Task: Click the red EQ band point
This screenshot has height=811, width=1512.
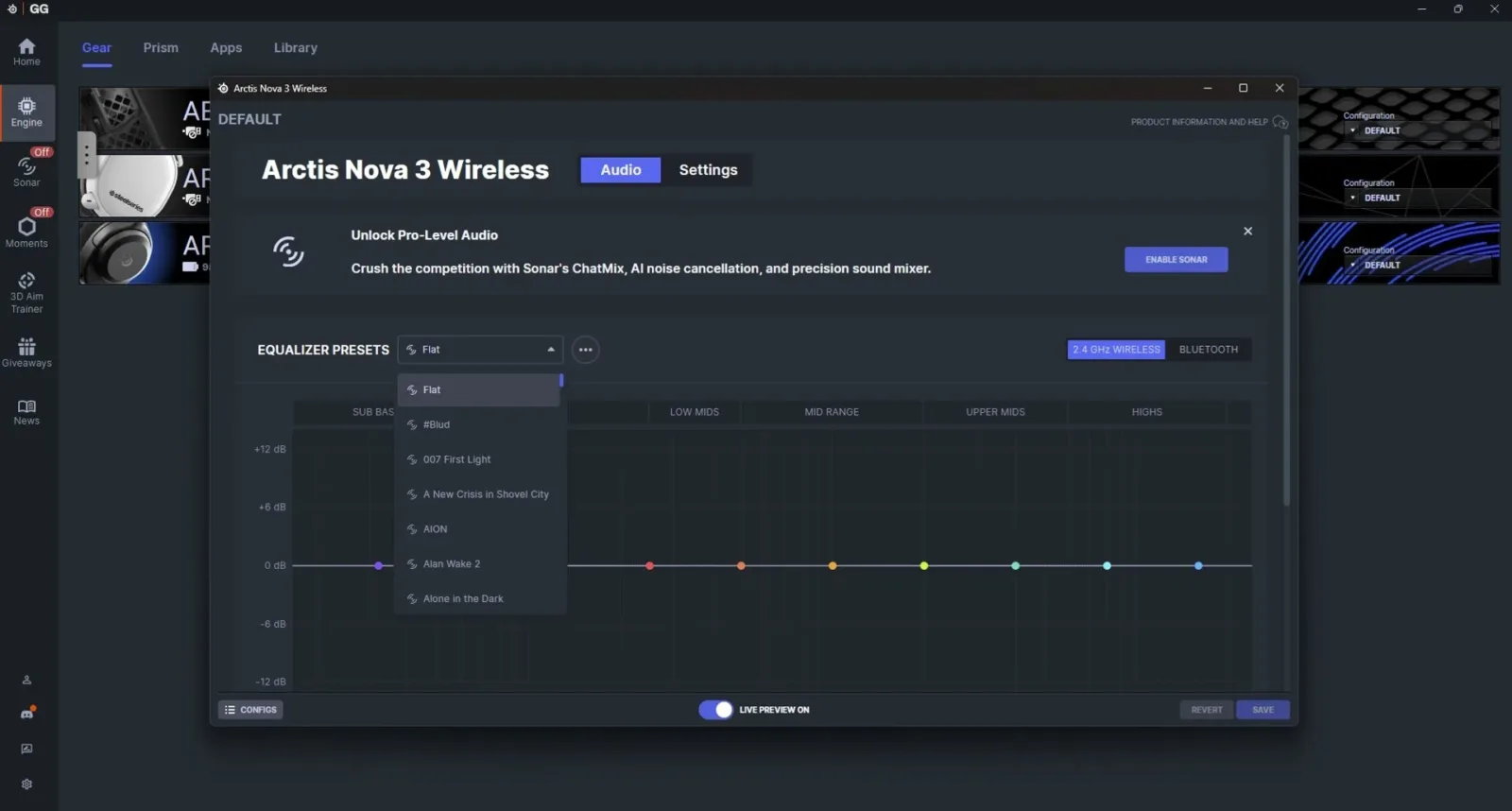Action: point(649,566)
